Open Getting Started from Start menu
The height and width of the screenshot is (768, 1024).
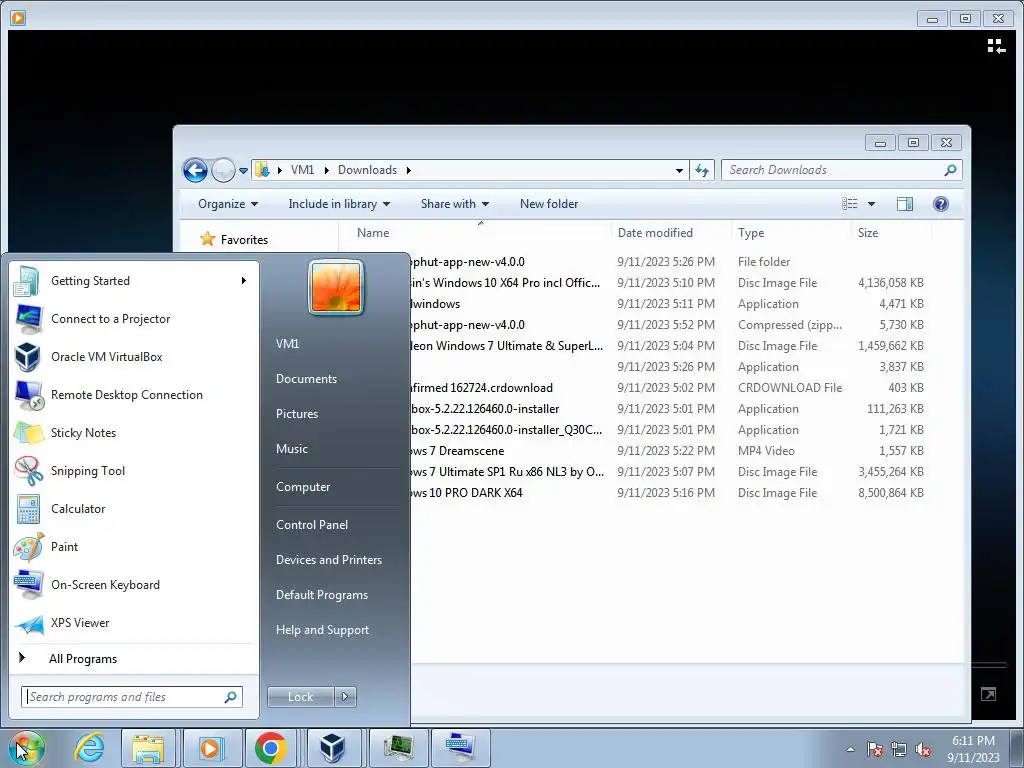(134, 281)
